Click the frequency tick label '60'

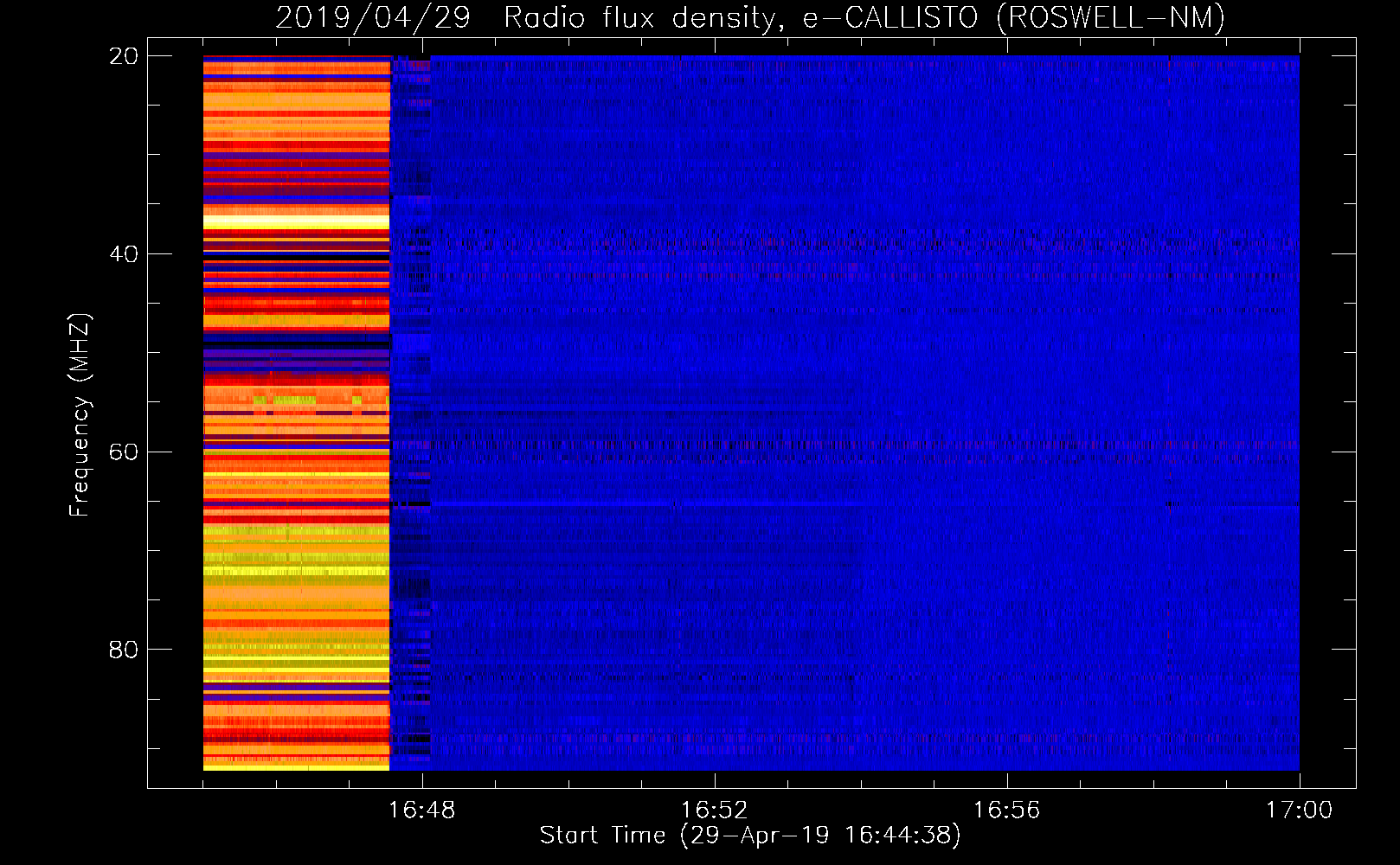tap(124, 452)
